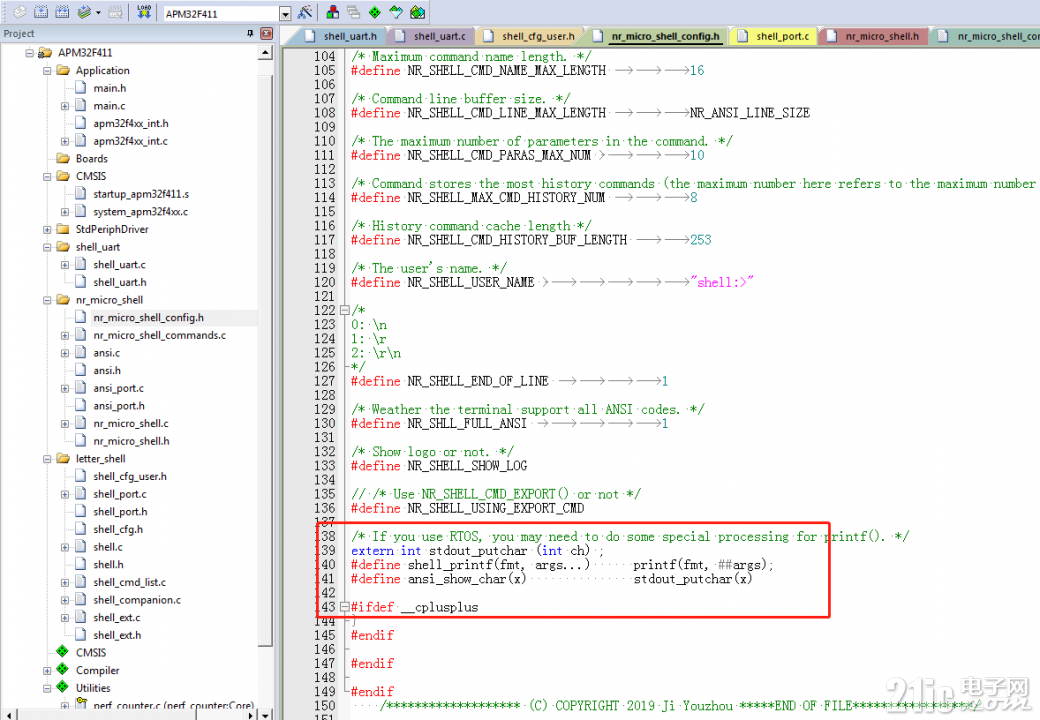Image resolution: width=1040 pixels, height=720 pixels.
Task: Click the Download (LOAD) to flash icon
Action: coord(143,12)
